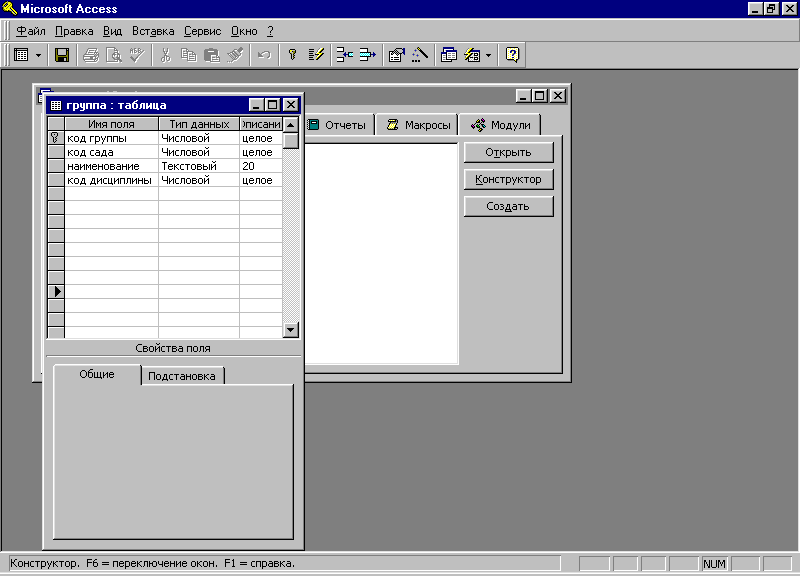800x576 pixels.
Task: Click the New Object icon
Action: [x=472, y=55]
